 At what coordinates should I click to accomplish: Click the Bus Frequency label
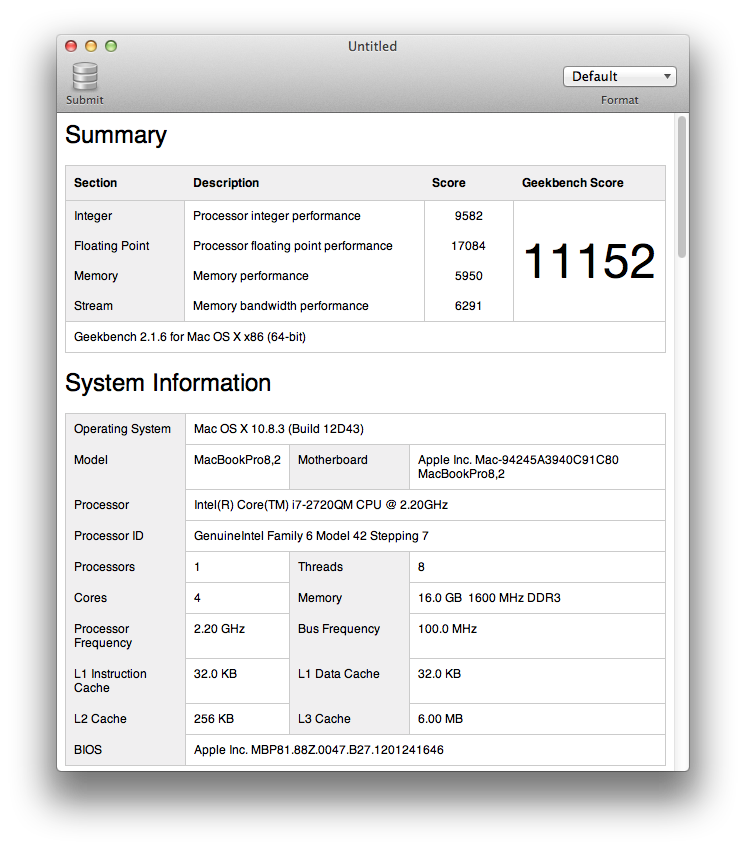point(339,629)
